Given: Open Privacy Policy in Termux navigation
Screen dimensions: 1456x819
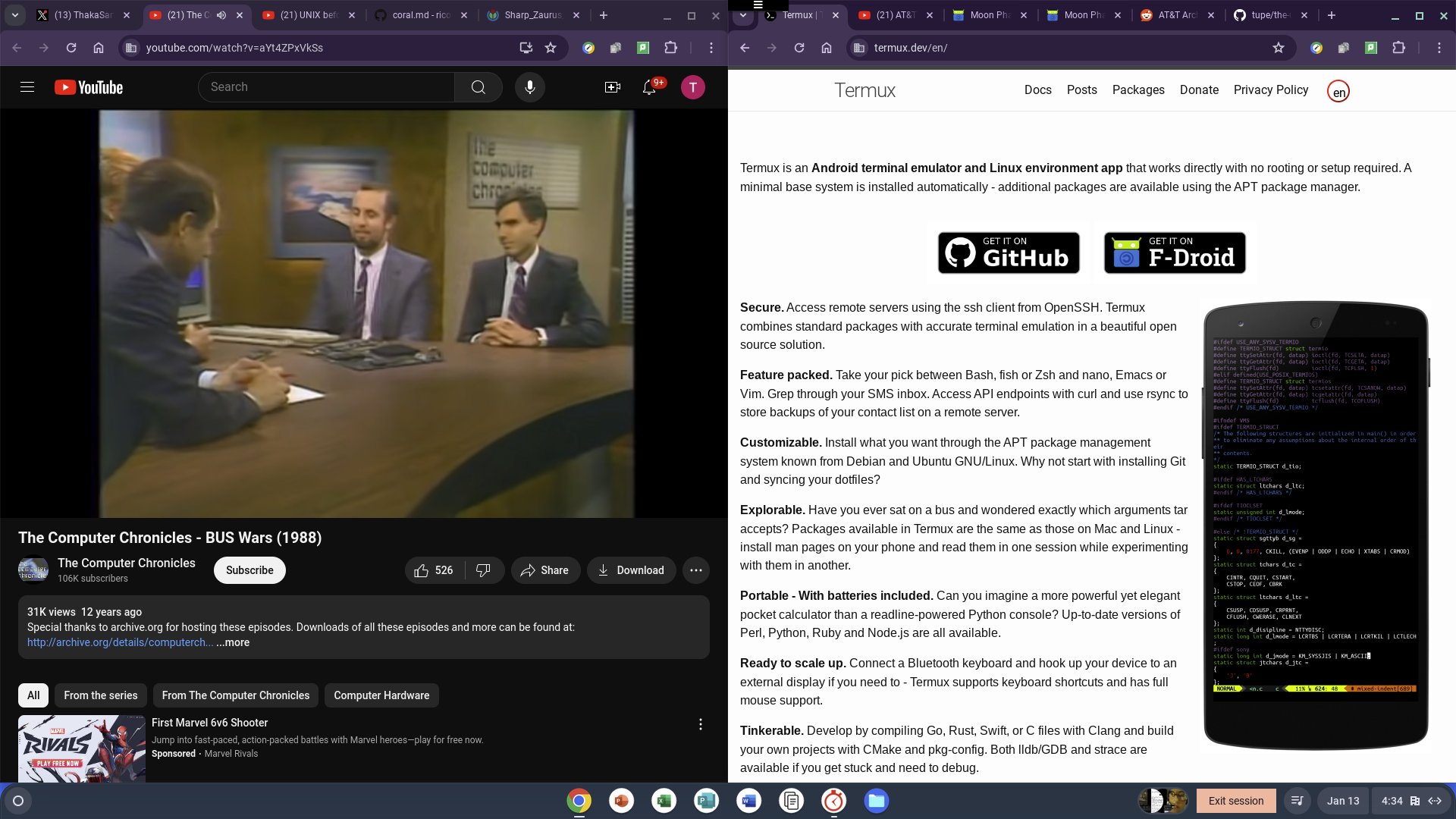Looking at the screenshot, I should pos(1271,90).
